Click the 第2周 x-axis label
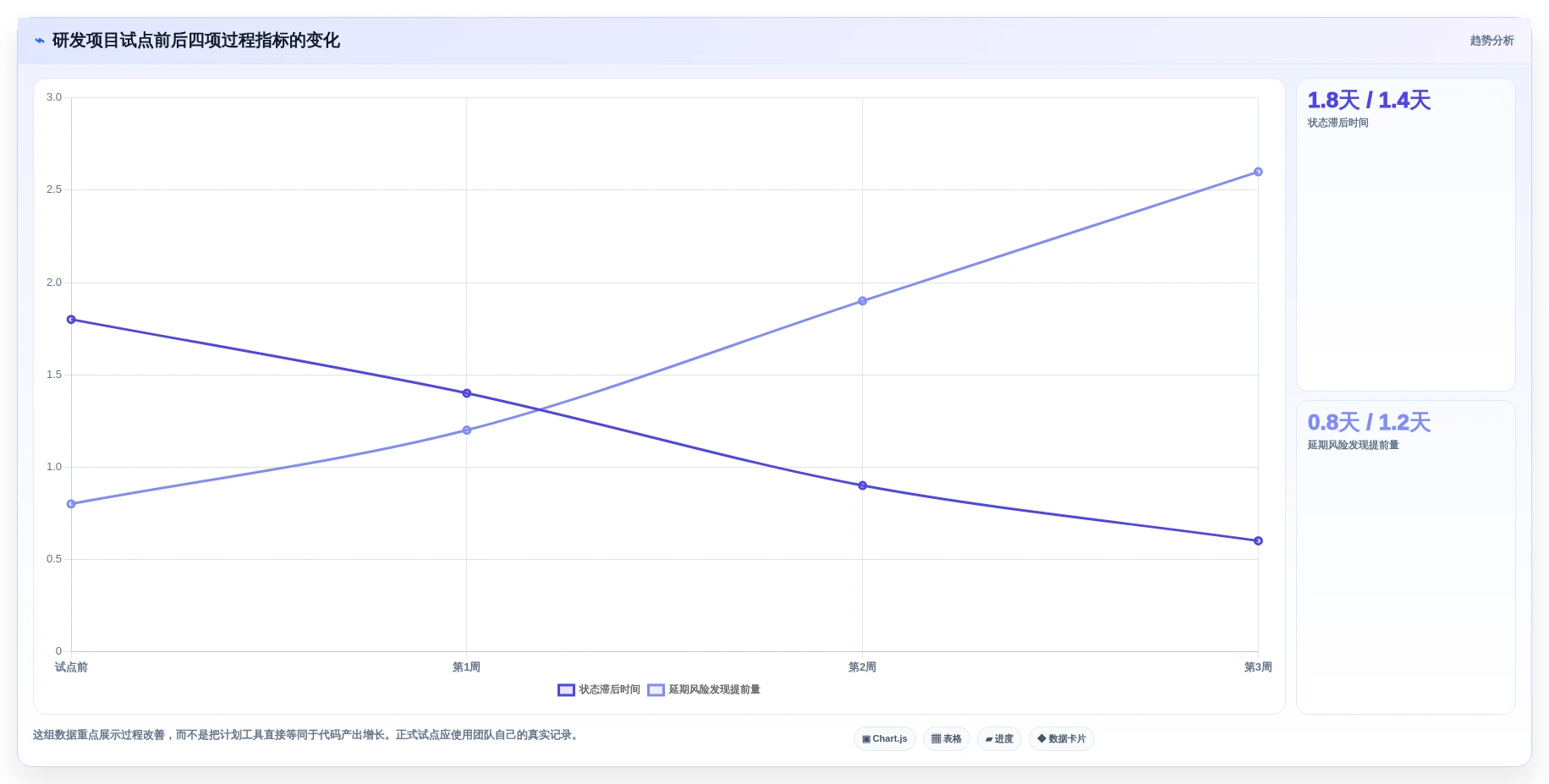Viewport: 1549px width, 784px height. (862, 667)
